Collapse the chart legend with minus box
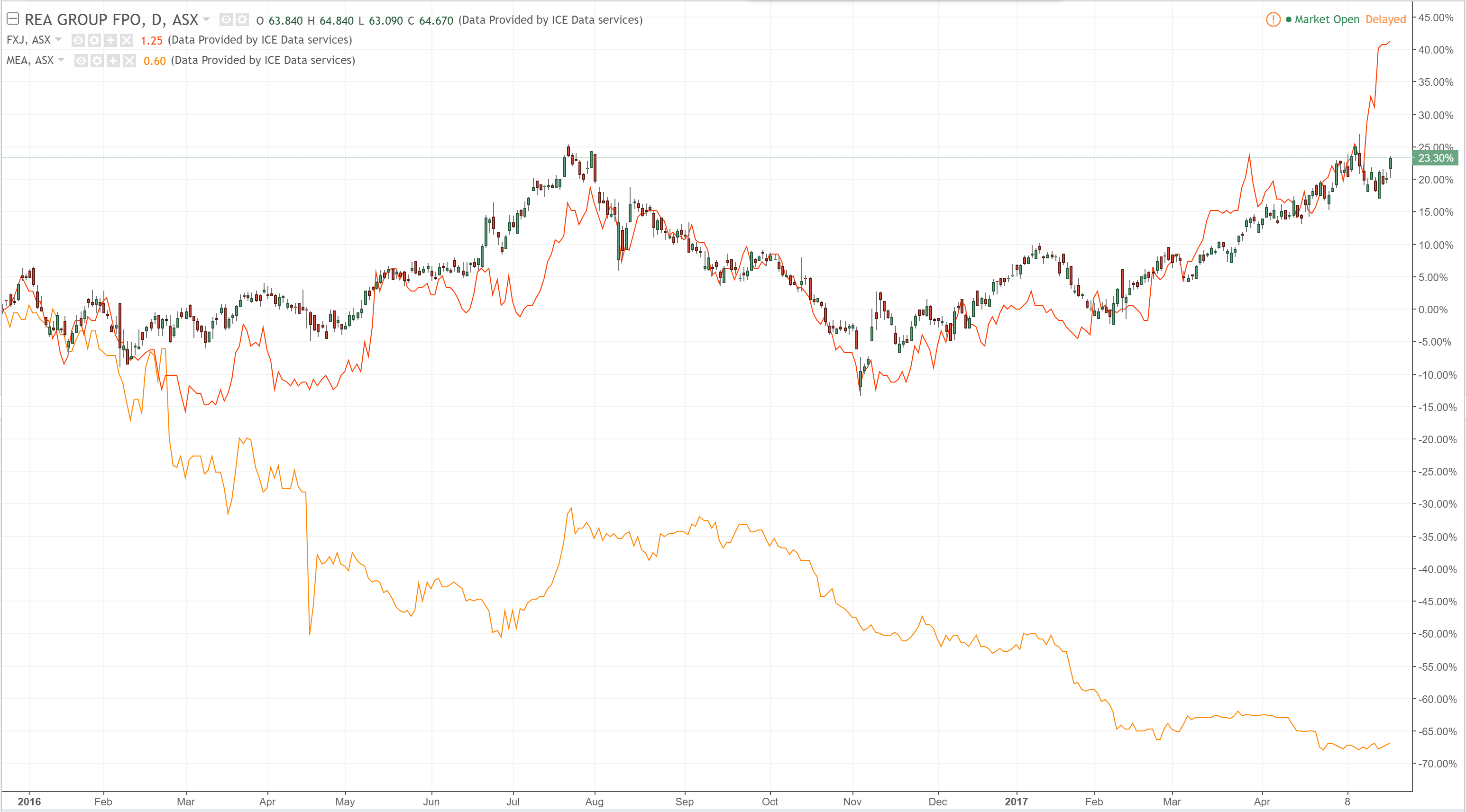 click(x=12, y=19)
